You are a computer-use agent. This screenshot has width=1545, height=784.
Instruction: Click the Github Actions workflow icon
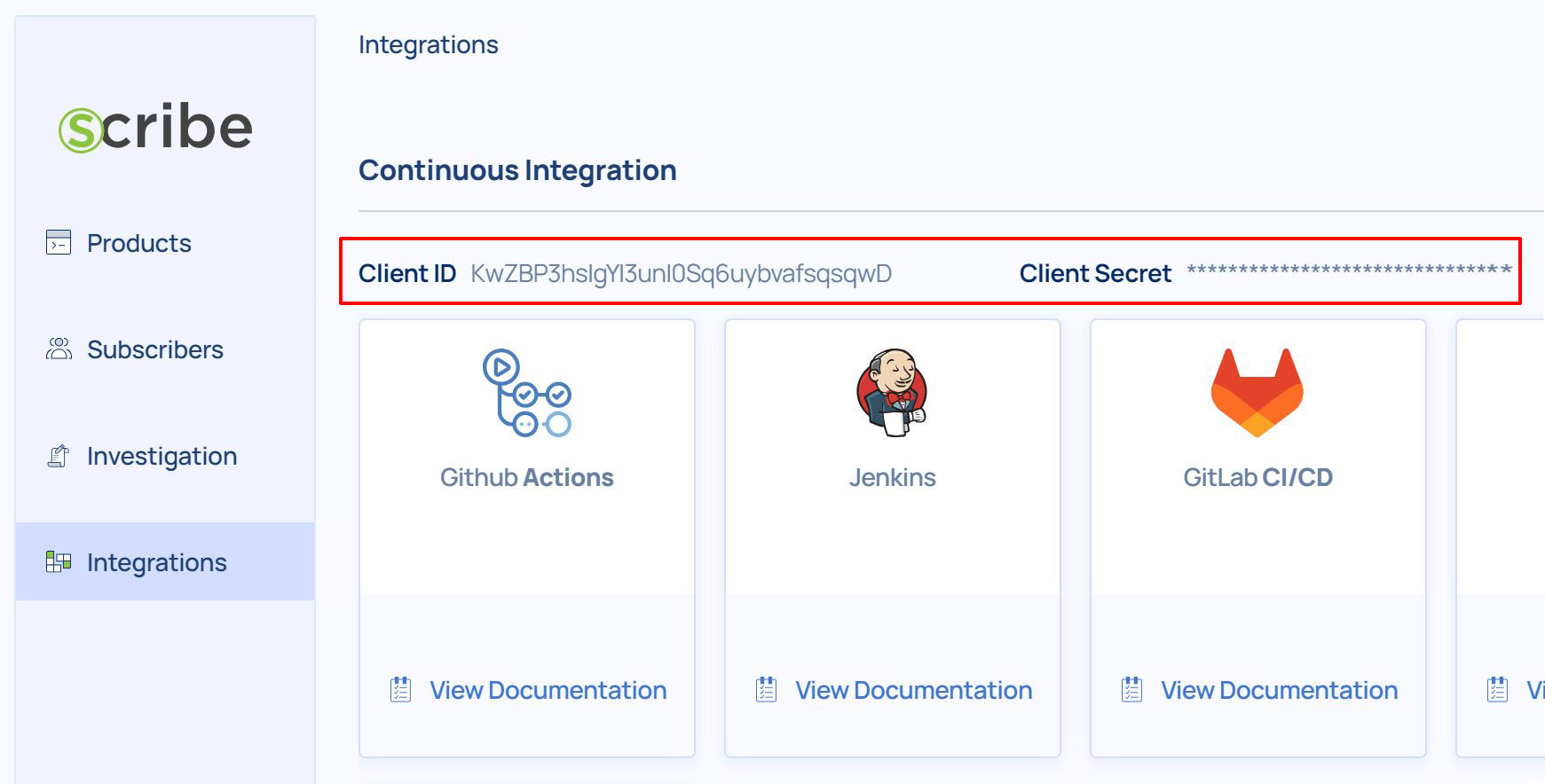coord(527,392)
